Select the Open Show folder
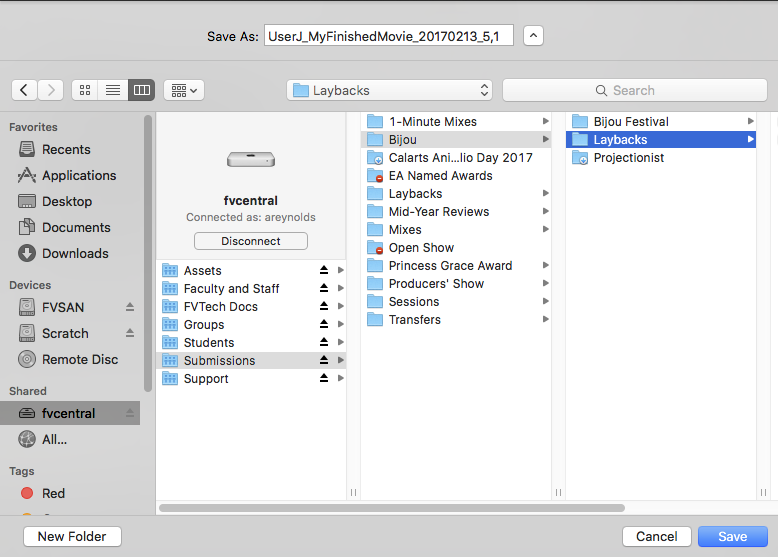This screenshot has height=557, width=778. [456, 248]
